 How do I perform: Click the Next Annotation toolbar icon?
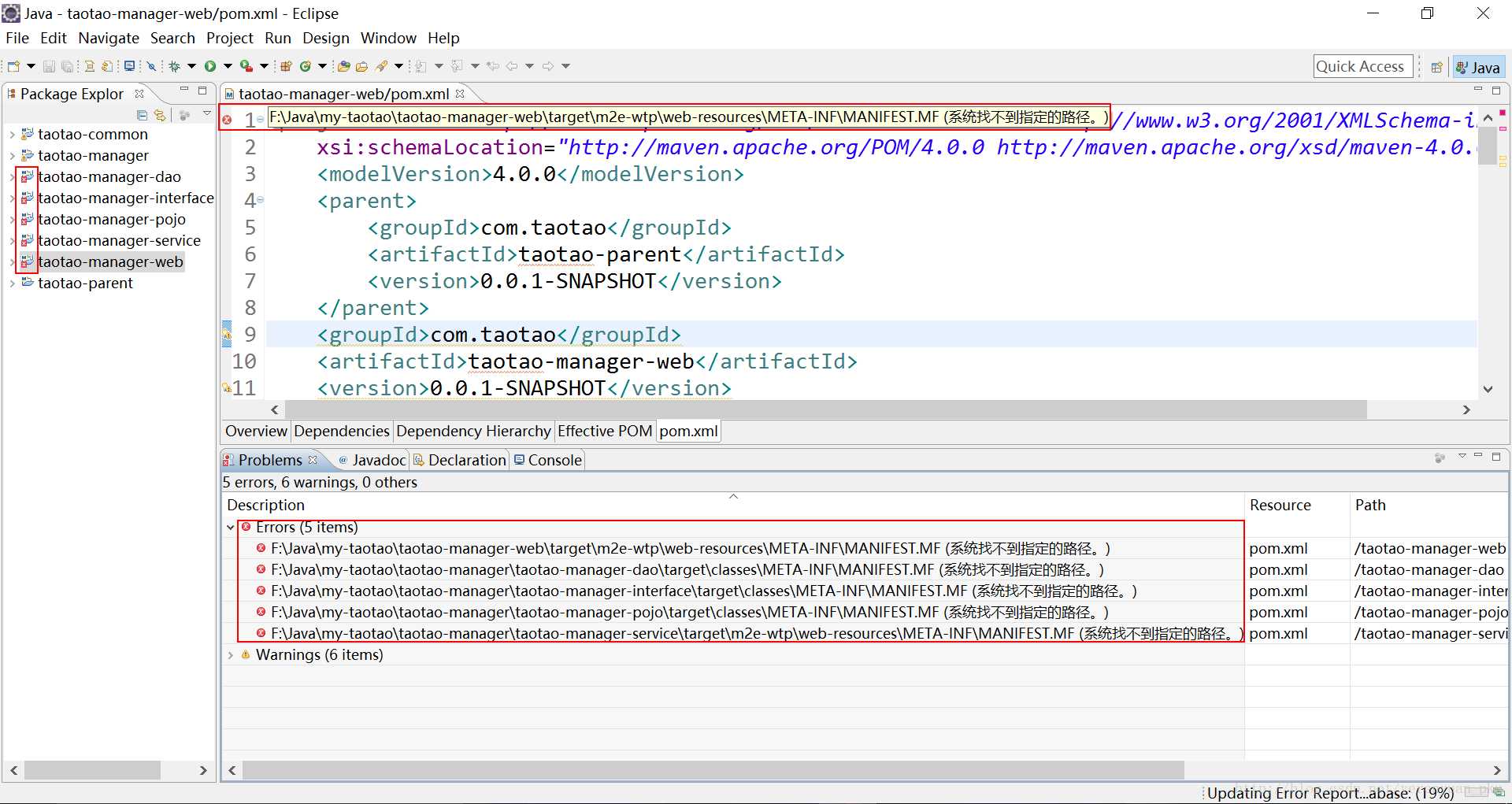pyautogui.click(x=421, y=66)
